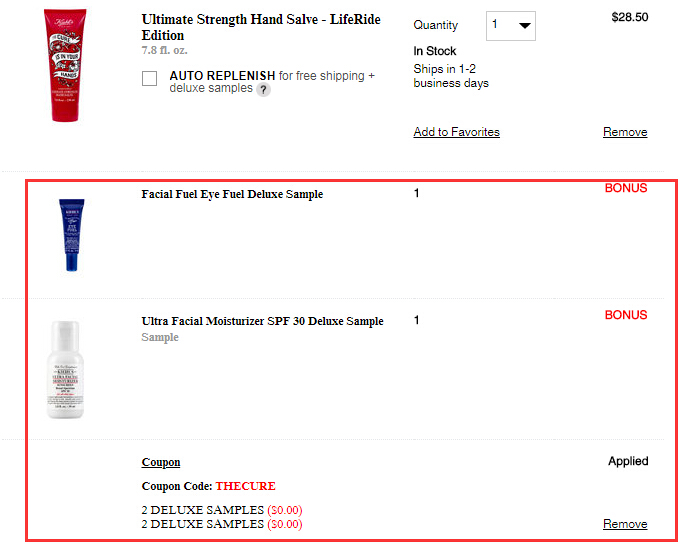The image size is (694, 550).
Task: Enable the Auto Replenish checkbox
Action: [150, 78]
